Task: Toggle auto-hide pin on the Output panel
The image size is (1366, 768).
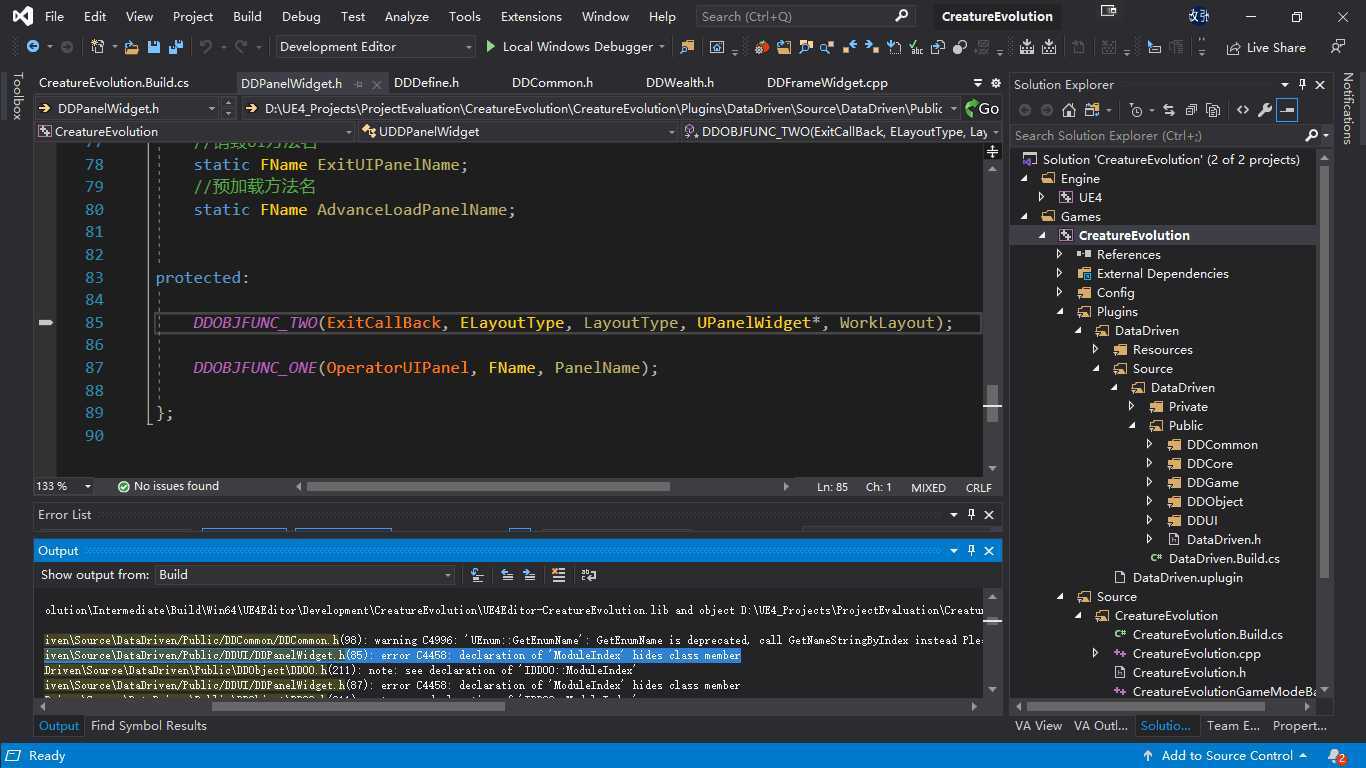Action: [971, 551]
